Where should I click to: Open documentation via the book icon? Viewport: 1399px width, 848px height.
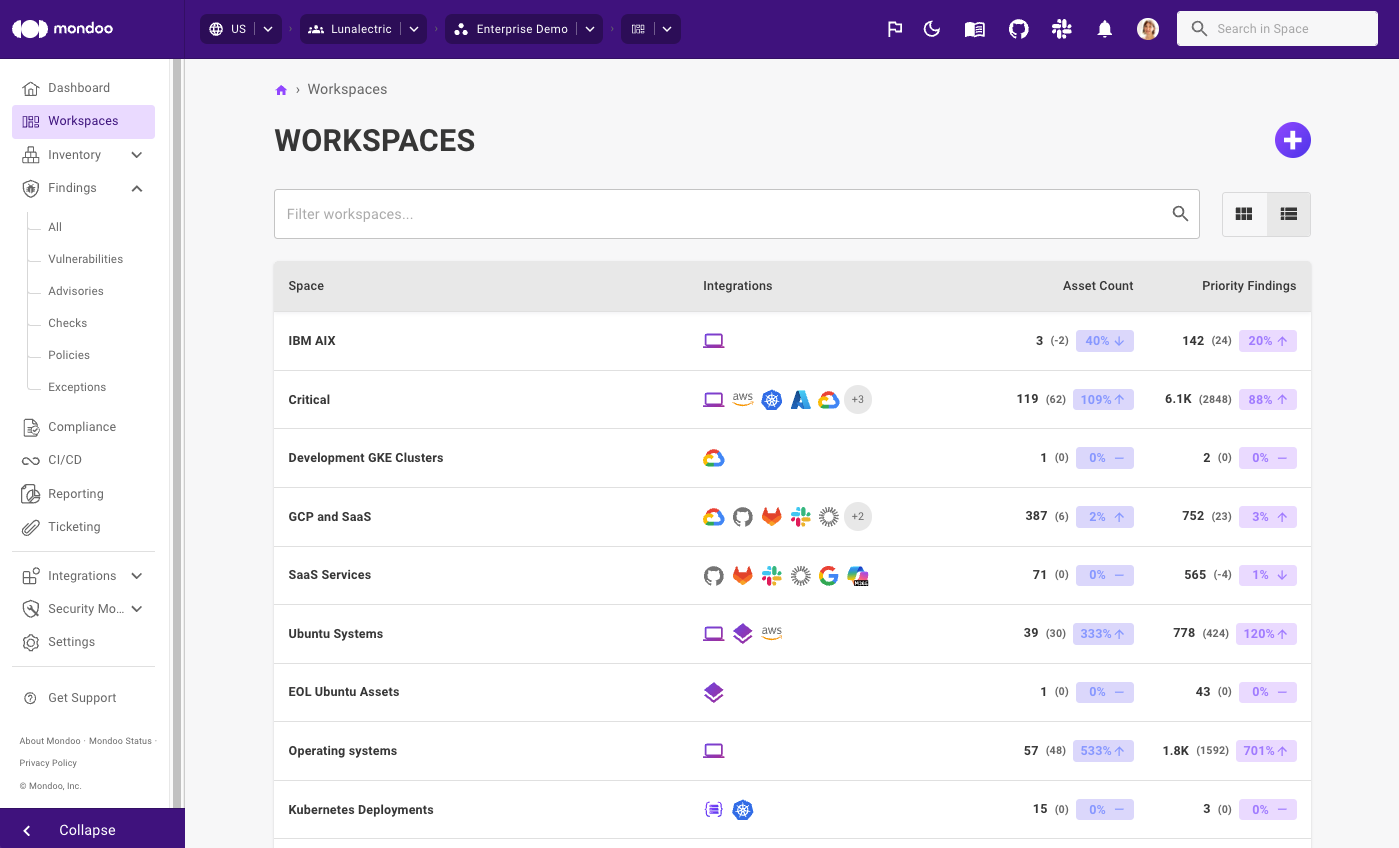974,28
